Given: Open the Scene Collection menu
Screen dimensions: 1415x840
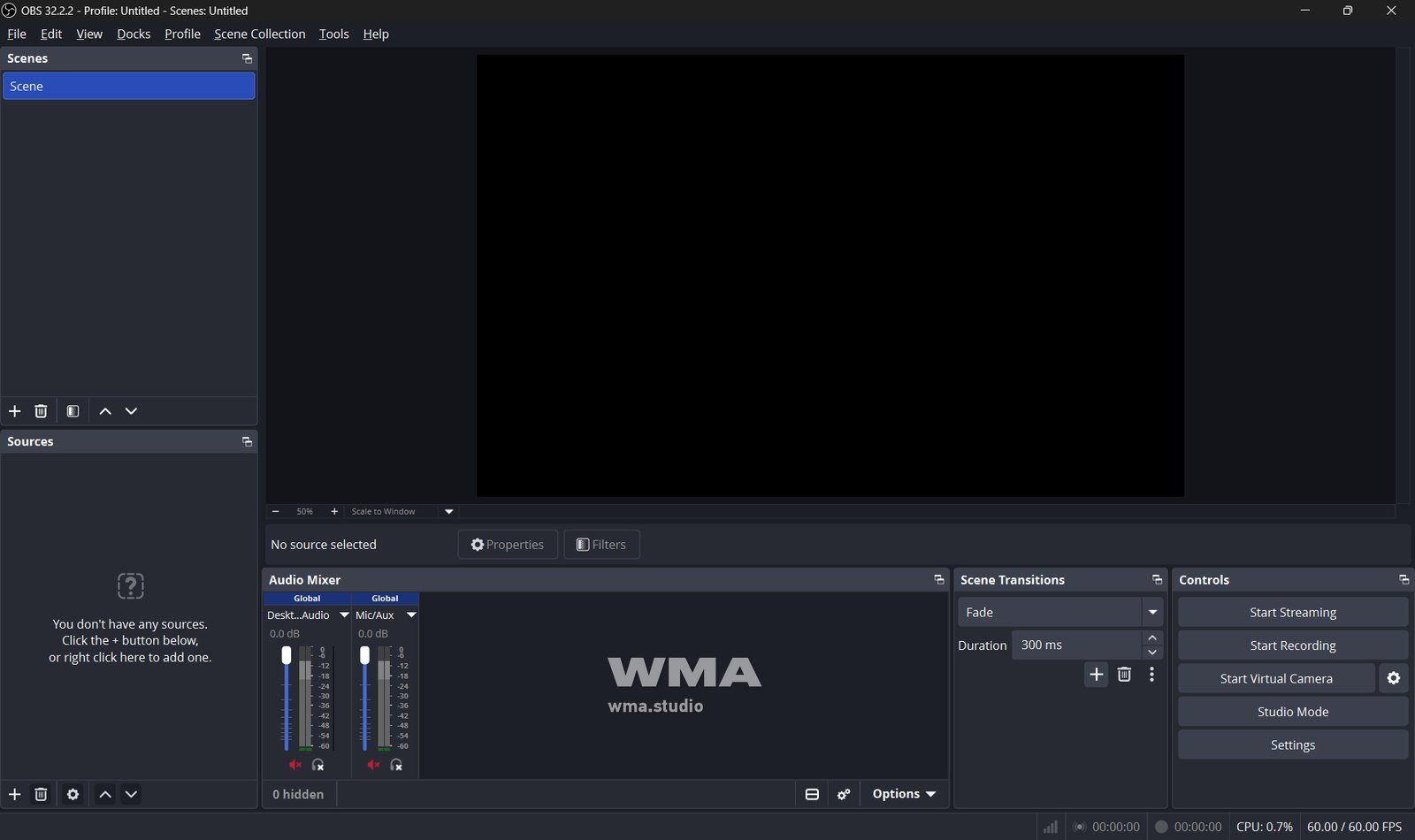Looking at the screenshot, I should click(x=259, y=34).
